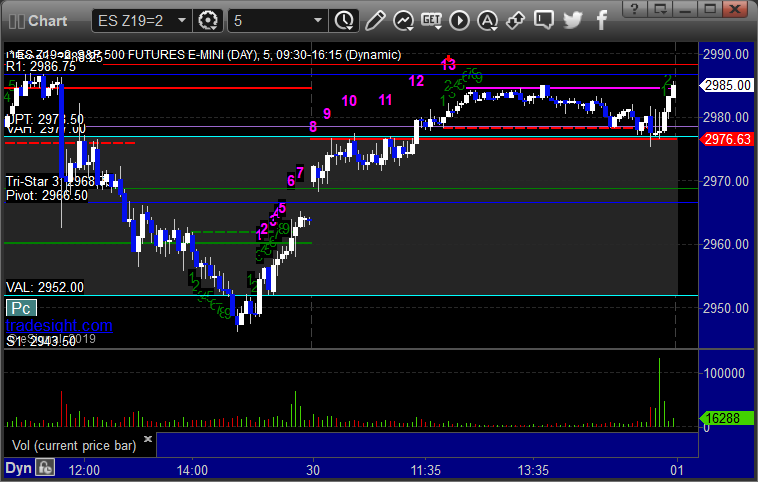The image size is (758, 482).
Task: Expand the interval 5 dropdown
Action: [x=318, y=21]
